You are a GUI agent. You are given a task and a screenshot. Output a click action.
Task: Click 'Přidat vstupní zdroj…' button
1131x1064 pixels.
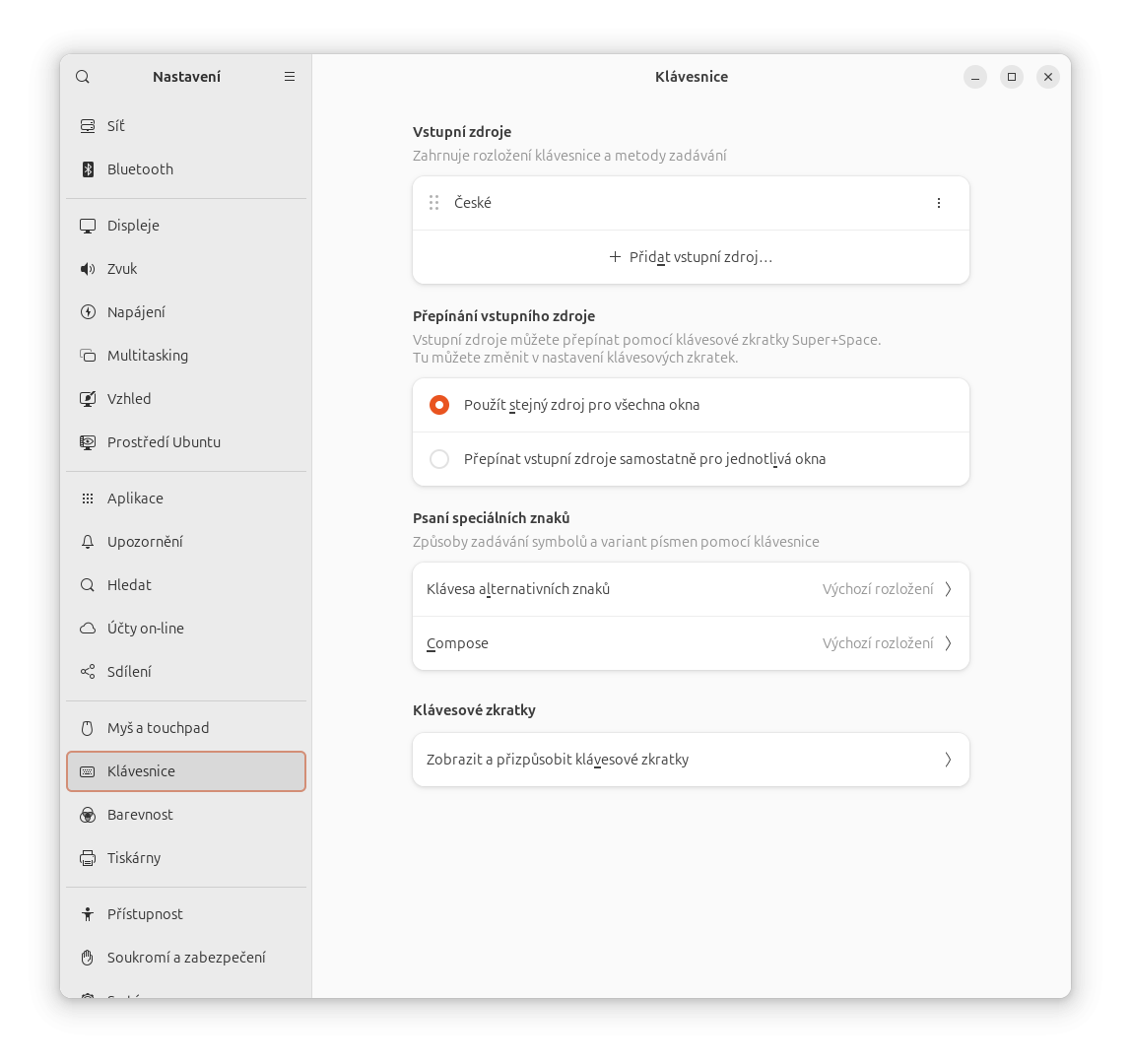click(691, 257)
